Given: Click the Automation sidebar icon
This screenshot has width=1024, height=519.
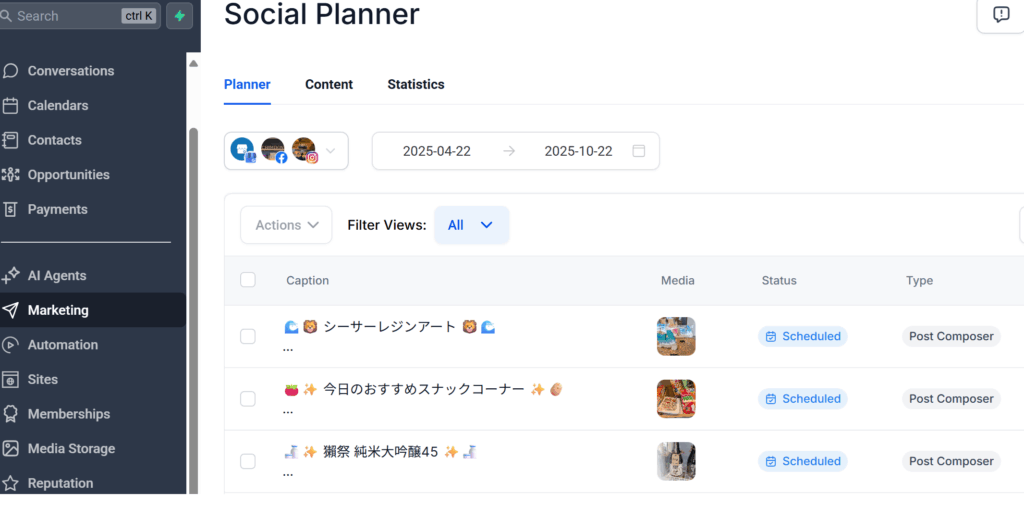Looking at the screenshot, I should pyautogui.click(x=11, y=345).
